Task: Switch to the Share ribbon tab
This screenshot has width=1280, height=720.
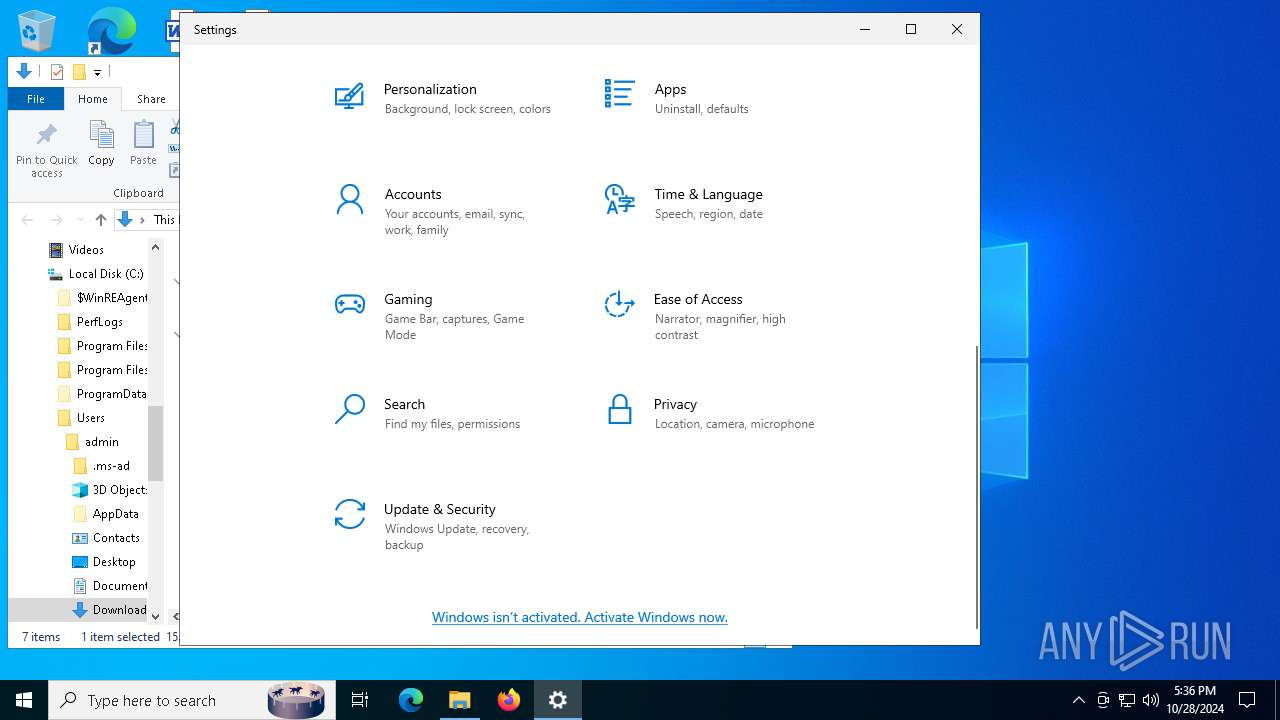Action: (x=151, y=99)
